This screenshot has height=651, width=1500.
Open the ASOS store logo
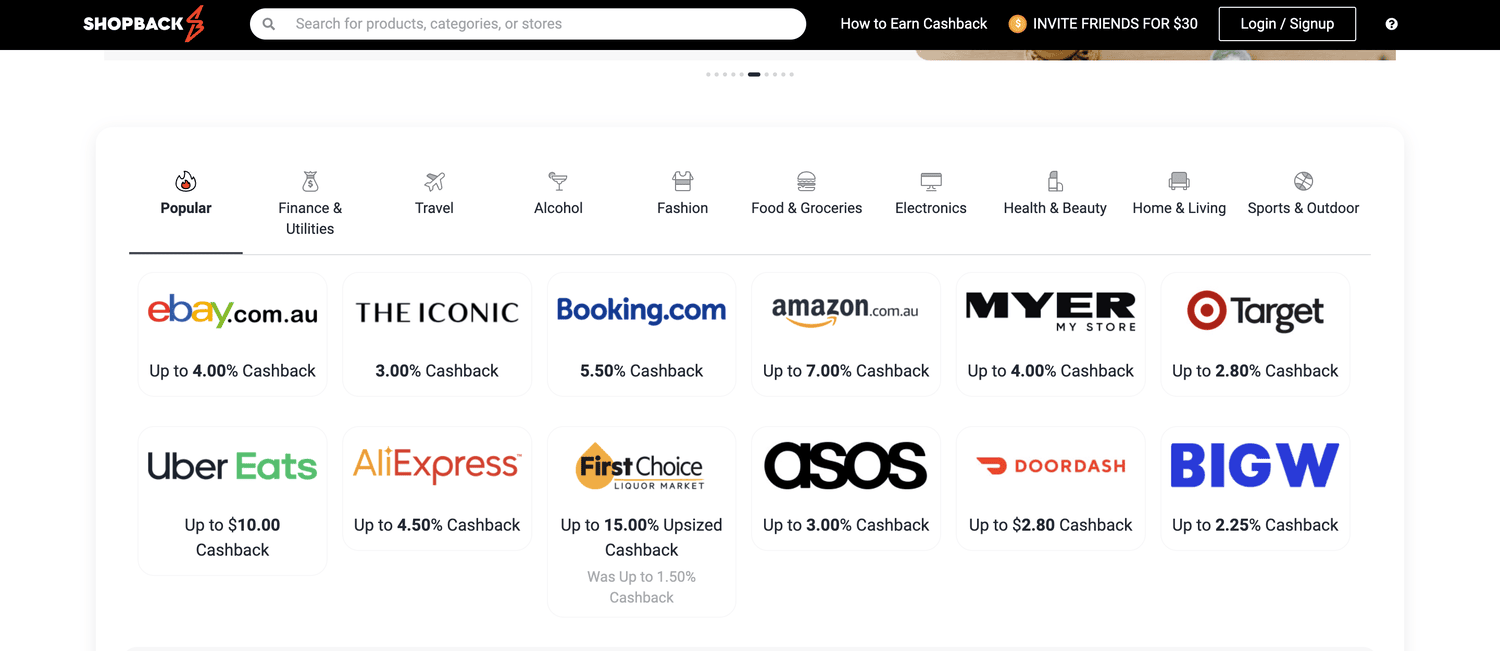point(846,466)
